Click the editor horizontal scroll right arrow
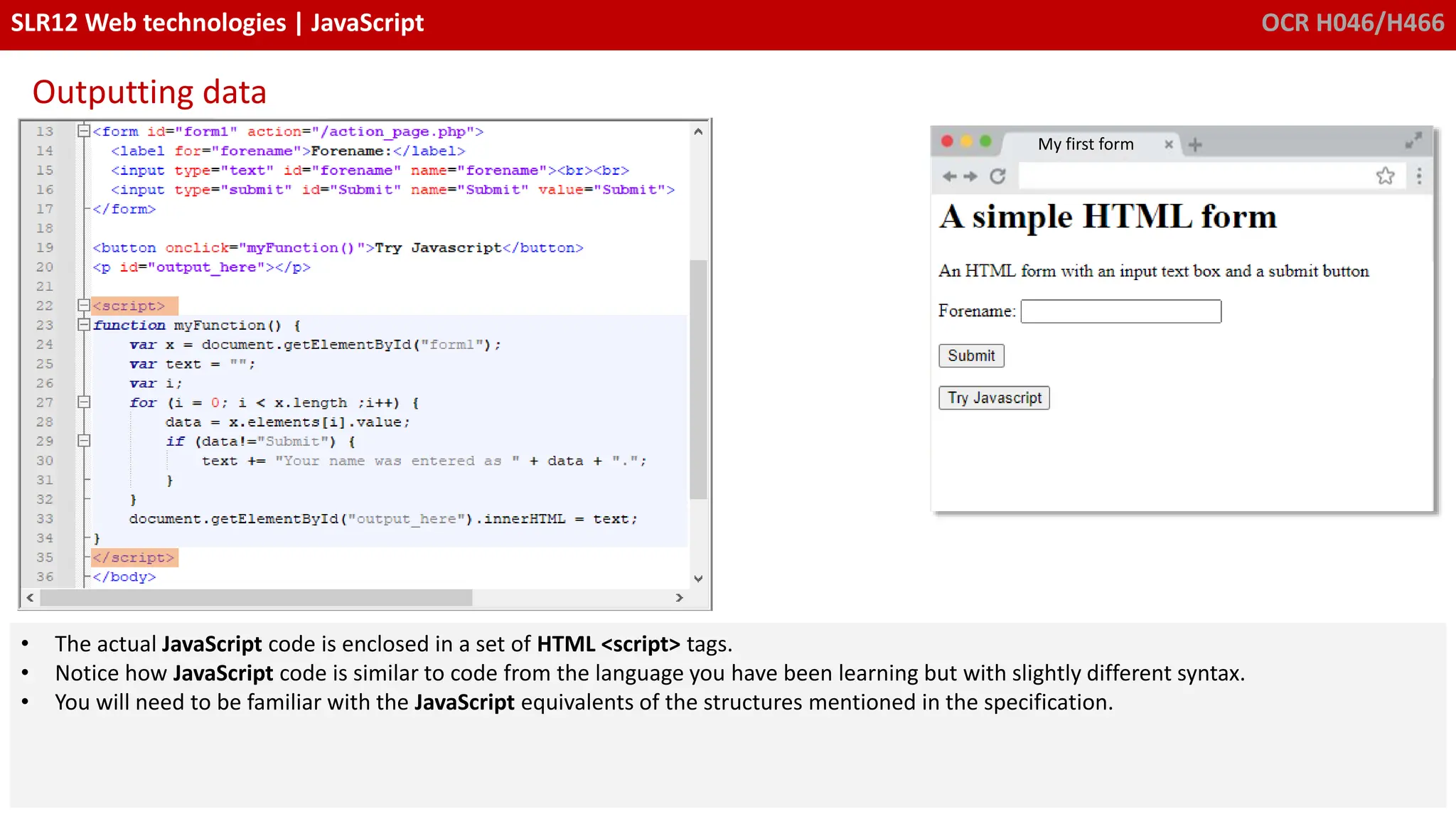 pos(679,598)
